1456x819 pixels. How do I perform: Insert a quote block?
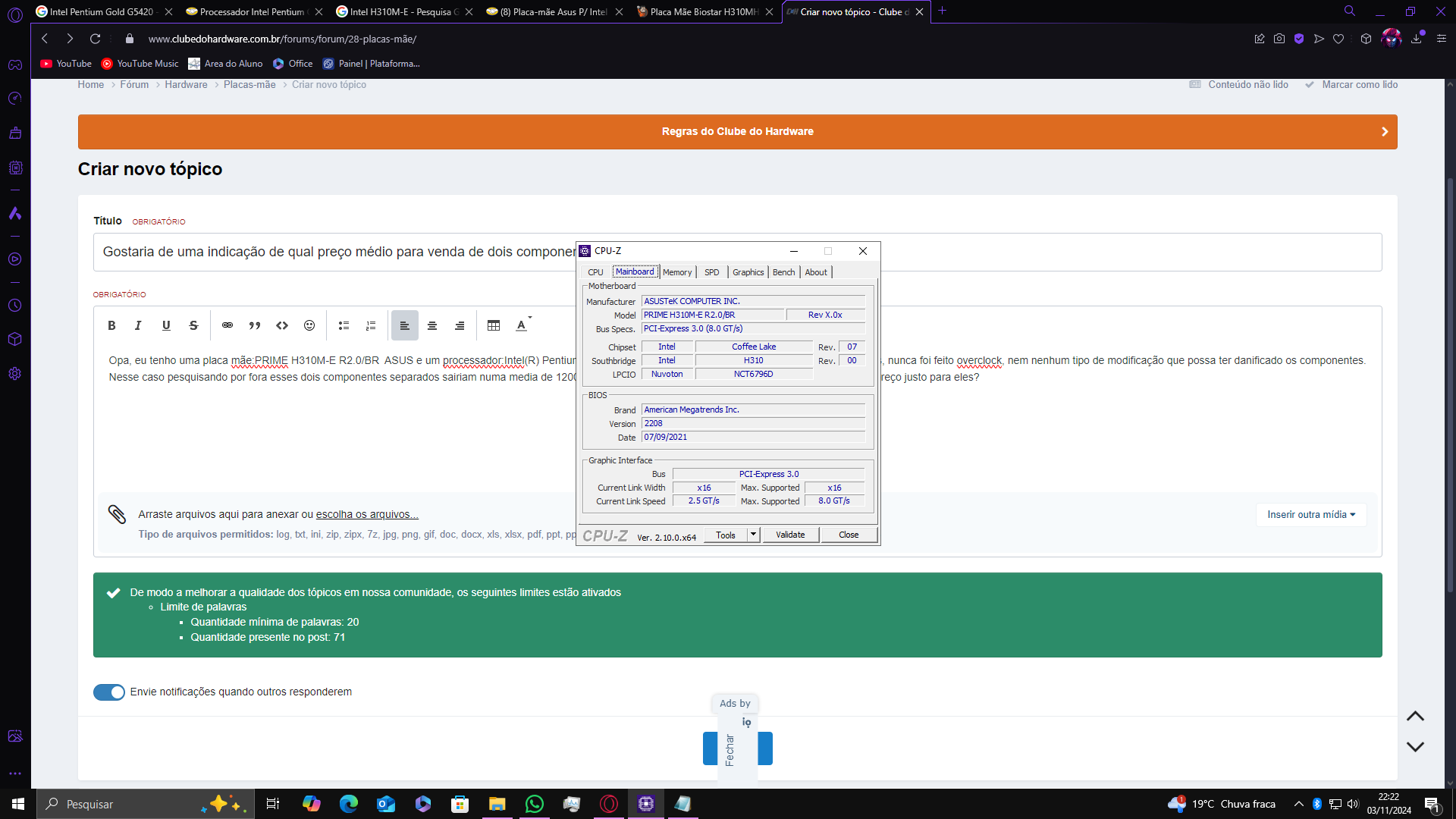tap(255, 325)
